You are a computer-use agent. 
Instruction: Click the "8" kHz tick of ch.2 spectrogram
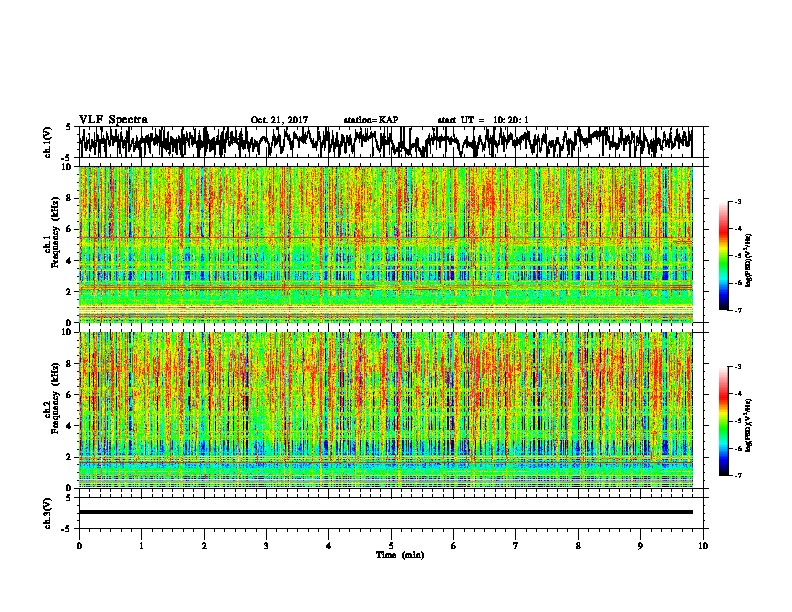pyautogui.click(x=69, y=364)
